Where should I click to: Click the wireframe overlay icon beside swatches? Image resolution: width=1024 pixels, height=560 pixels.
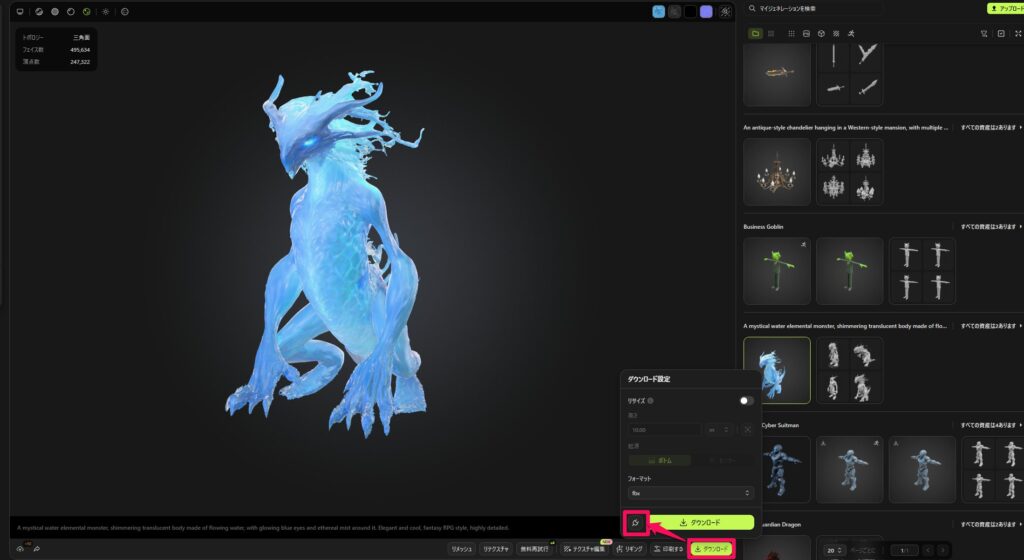[725, 12]
